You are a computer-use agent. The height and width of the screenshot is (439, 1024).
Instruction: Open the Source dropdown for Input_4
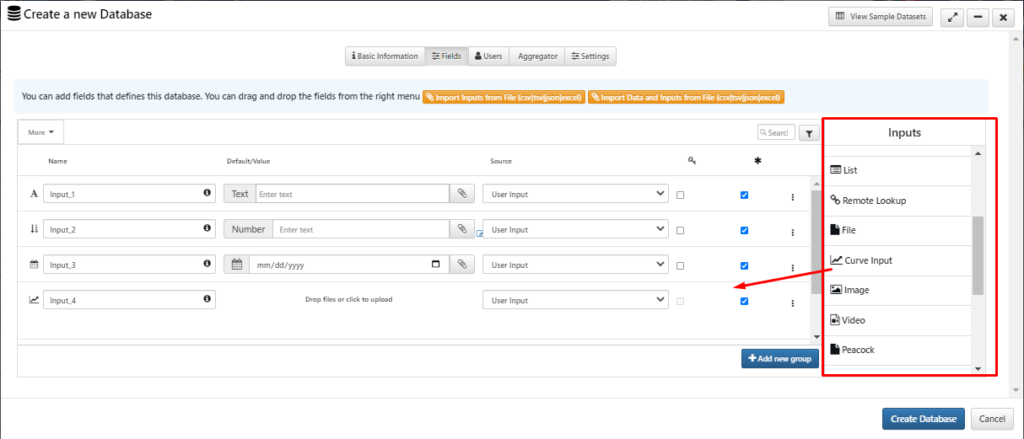[575, 300]
